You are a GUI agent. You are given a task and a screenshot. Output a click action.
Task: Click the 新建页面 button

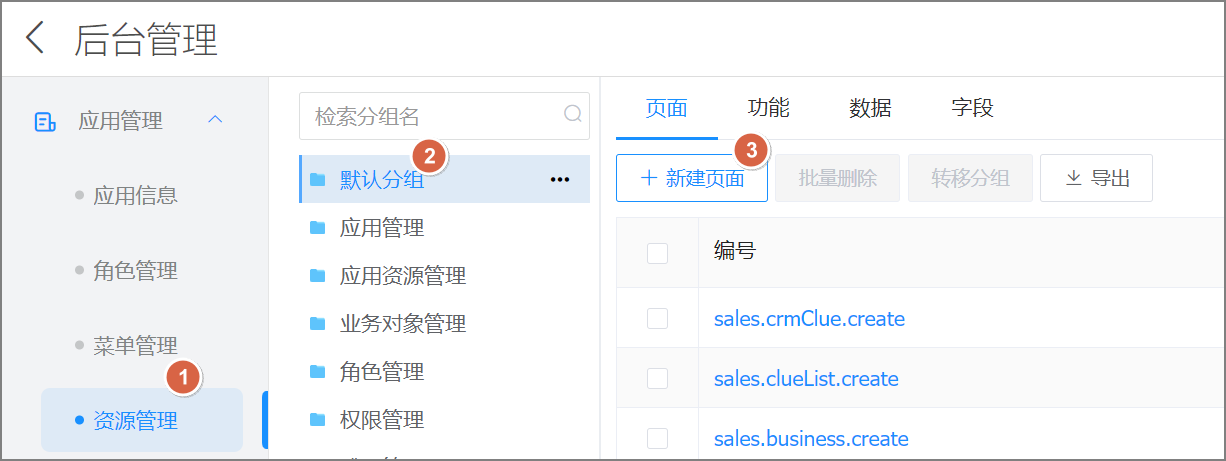point(691,178)
